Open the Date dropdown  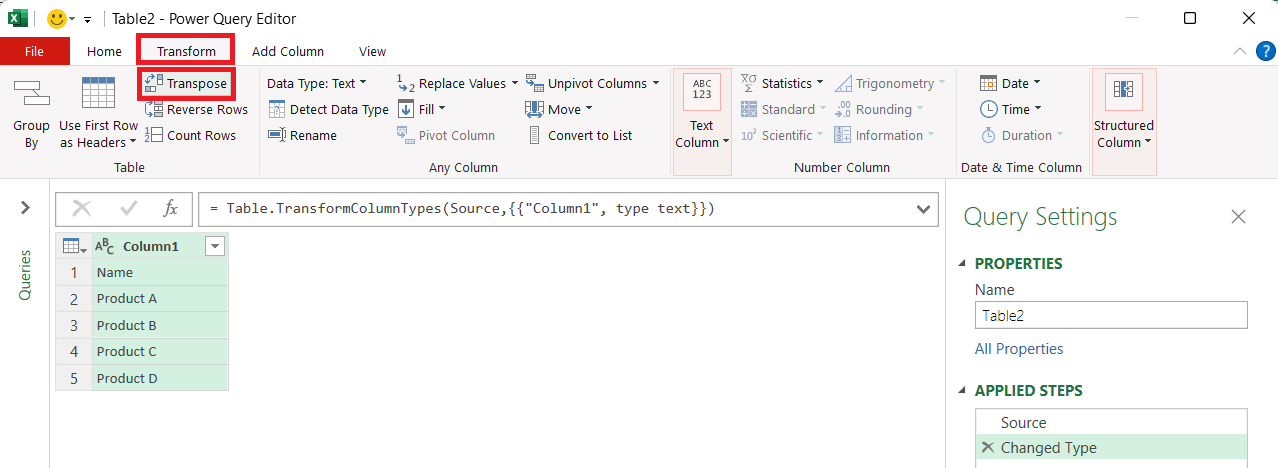1010,84
